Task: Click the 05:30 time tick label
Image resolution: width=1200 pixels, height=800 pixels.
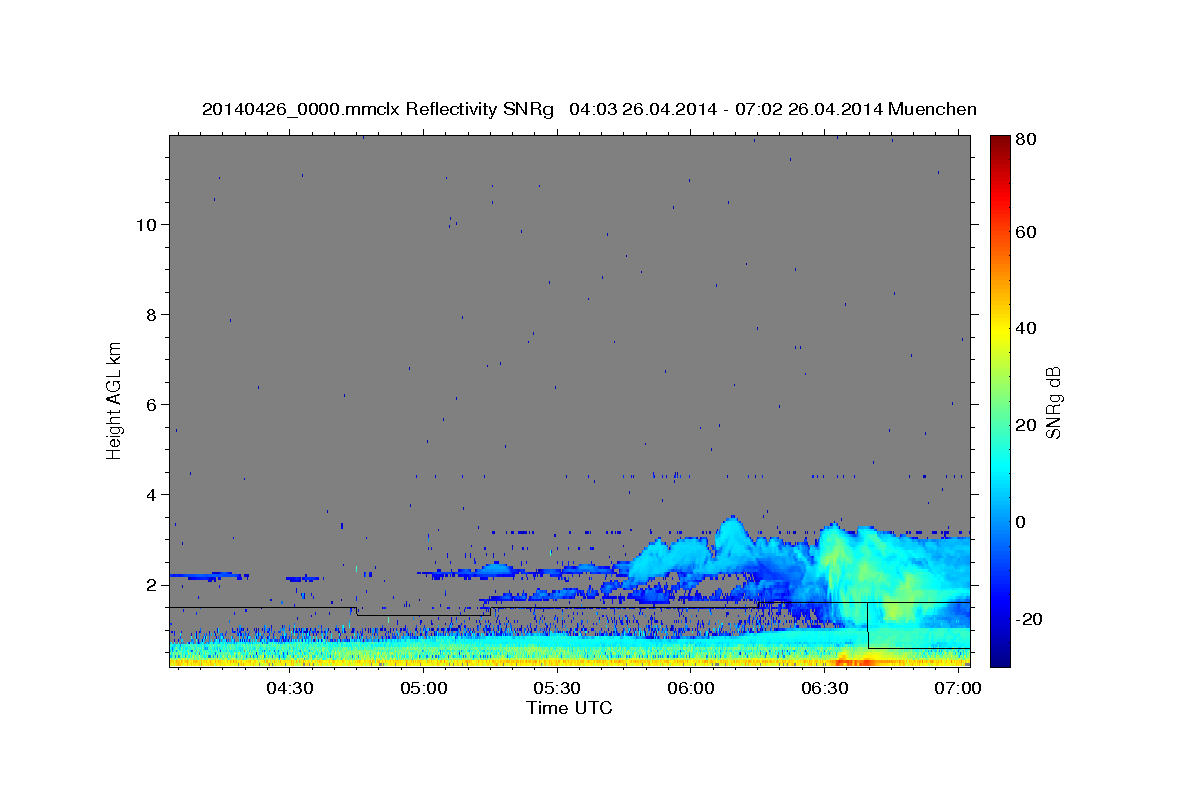Action: point(557,689)
